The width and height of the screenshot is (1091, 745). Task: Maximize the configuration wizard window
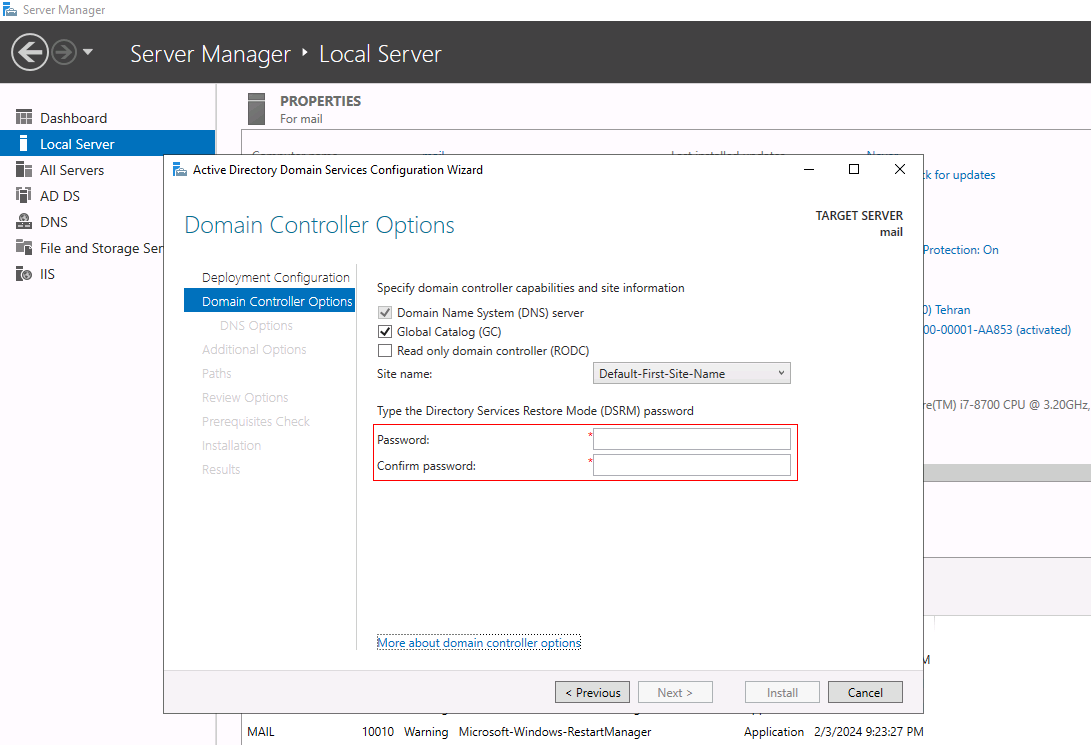click(x=854, y=169)
